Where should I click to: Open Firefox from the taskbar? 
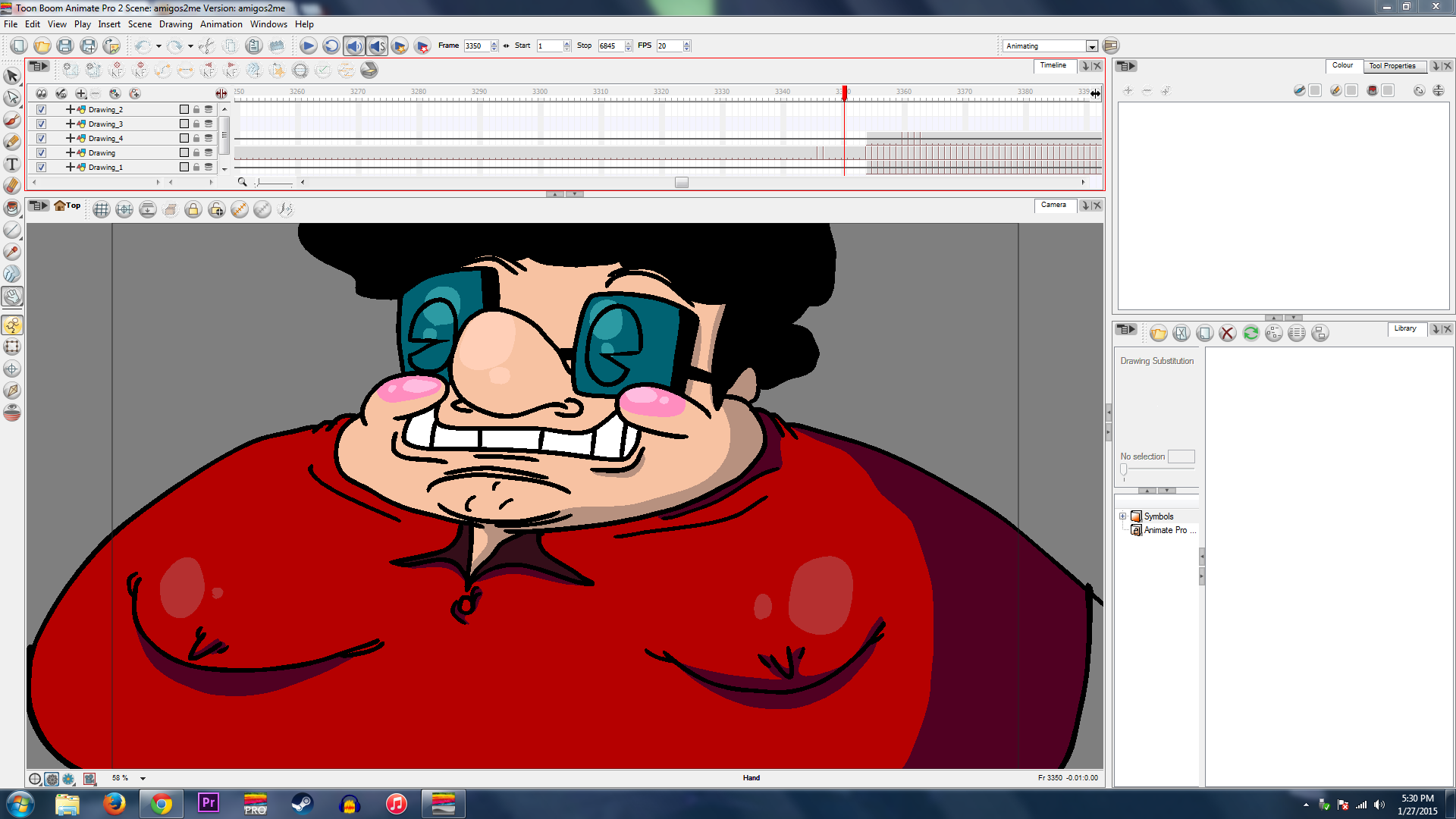[x=115, y=804]
